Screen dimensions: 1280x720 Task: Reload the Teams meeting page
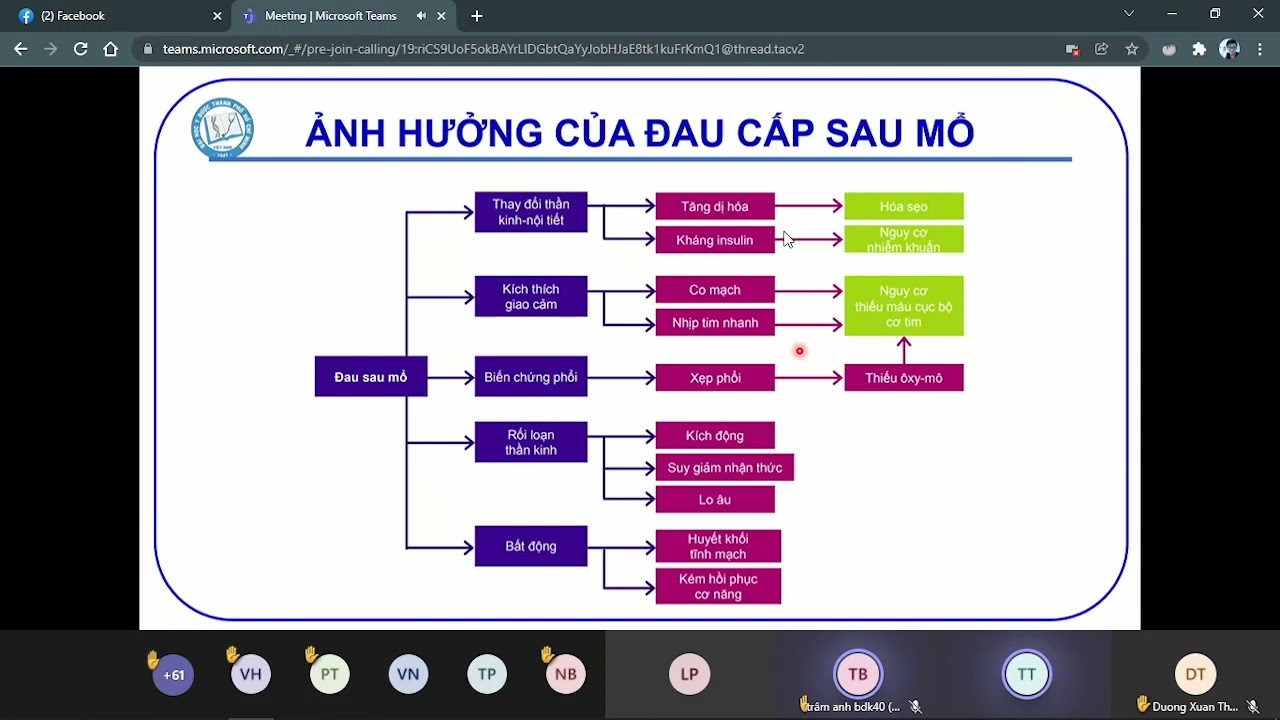click(81, 49)
